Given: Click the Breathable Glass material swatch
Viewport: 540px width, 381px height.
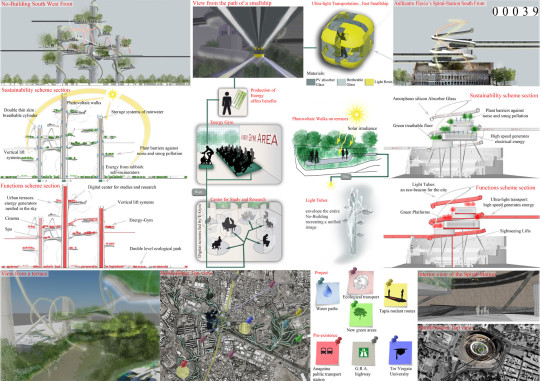Looking at the screenshot, I should pos(341,82).
